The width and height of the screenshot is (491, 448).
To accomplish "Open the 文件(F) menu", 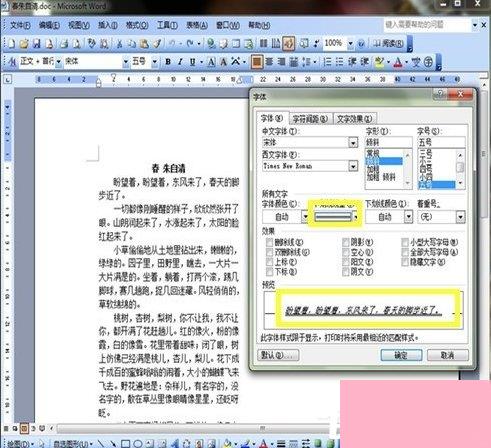I will point(20,25).
